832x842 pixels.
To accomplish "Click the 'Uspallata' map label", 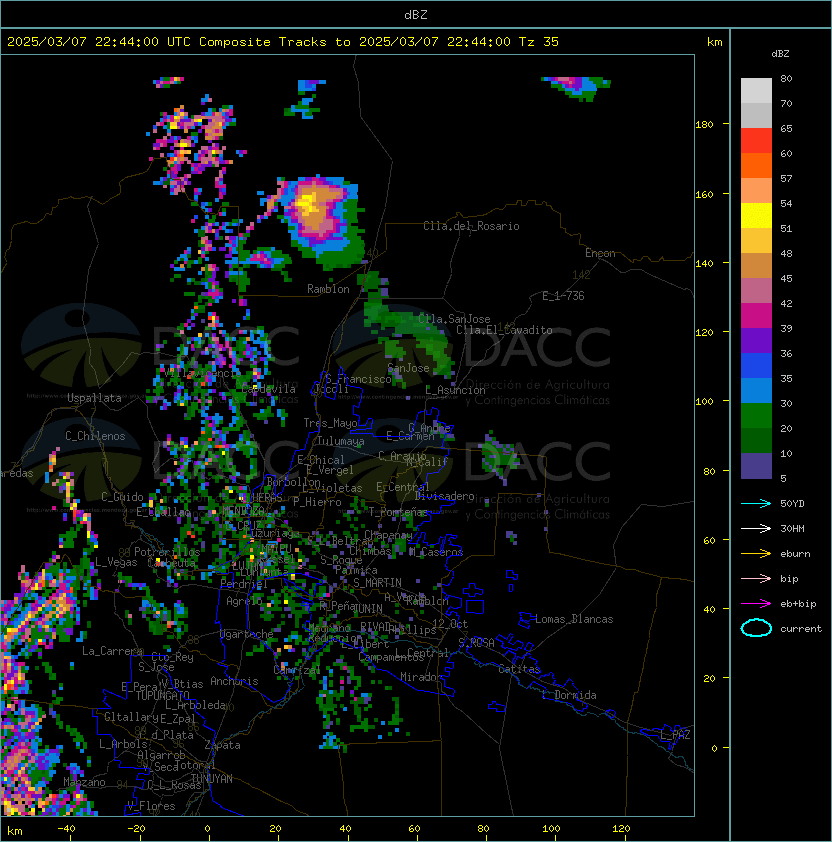I will click(x=94, y=398).
